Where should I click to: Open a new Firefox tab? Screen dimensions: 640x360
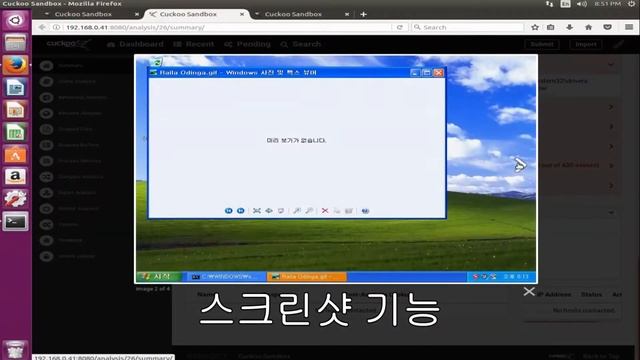coord(363,14)
